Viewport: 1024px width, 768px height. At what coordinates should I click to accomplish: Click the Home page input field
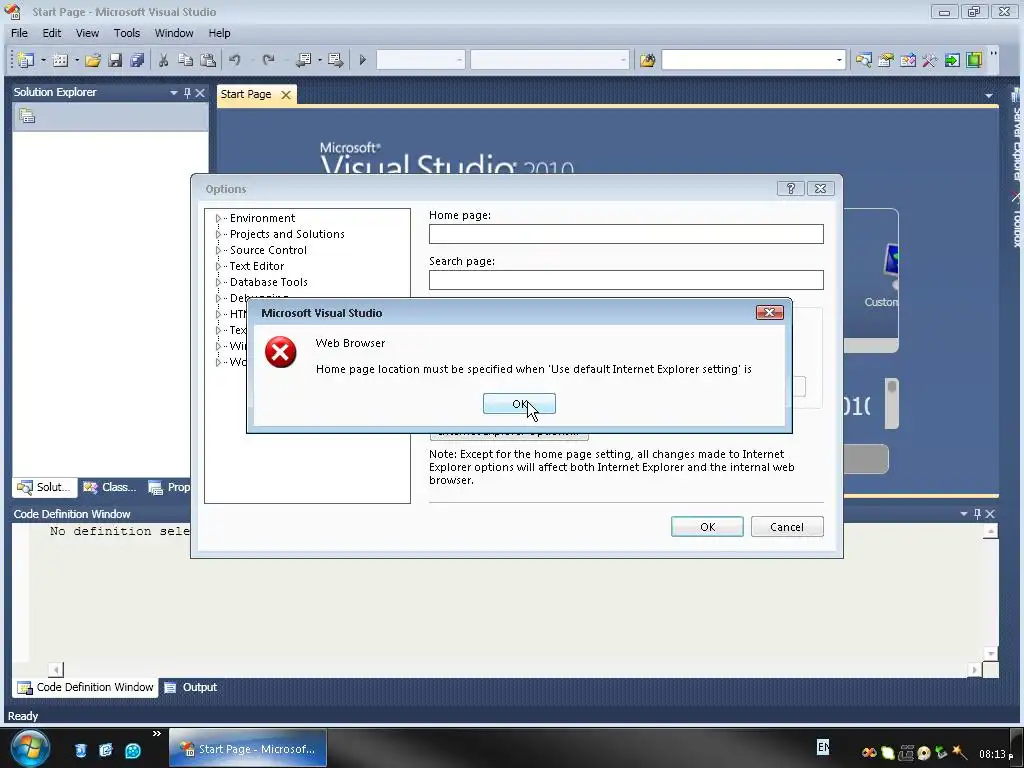click(626, 234)
